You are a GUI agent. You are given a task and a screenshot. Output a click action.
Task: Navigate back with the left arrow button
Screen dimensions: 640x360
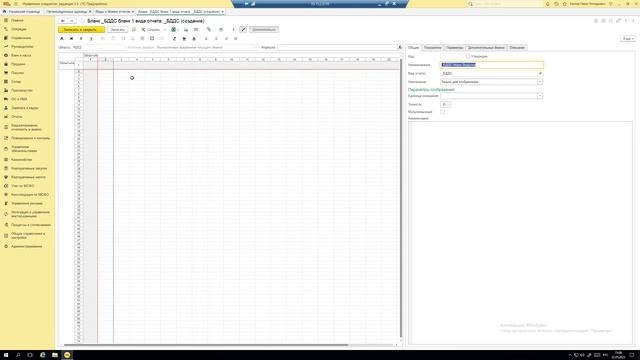(63, 20)
